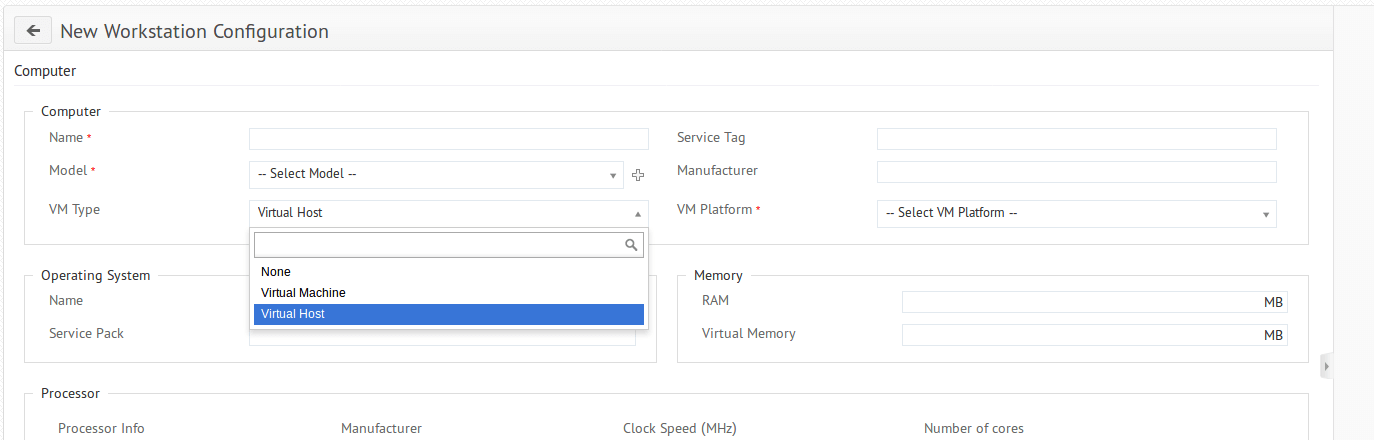Click the Select Model dropdown arrow
Viewport: 1374px width, 440px height.
(x=613, y=176)
